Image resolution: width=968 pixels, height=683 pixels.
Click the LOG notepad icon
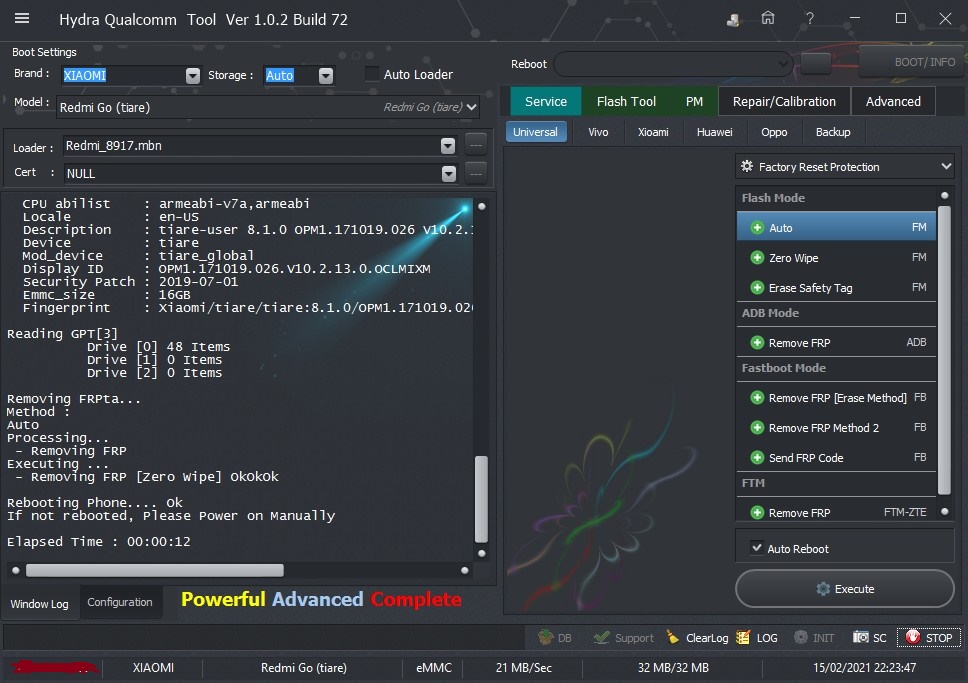click(x=743, y=637)
